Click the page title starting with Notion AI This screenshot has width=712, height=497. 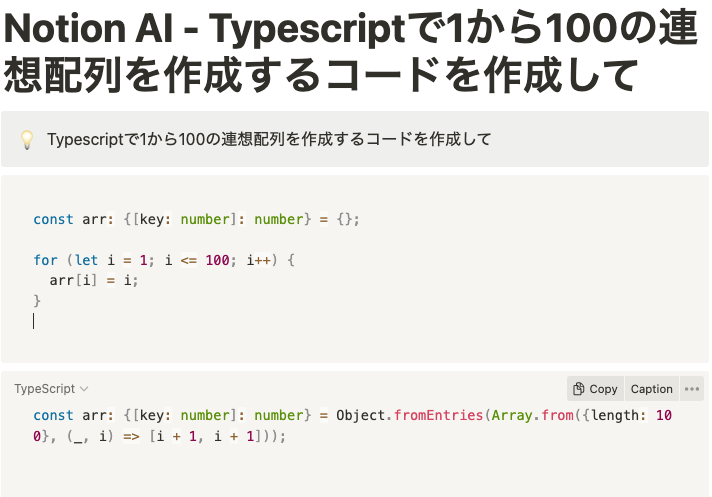pyautogui.click(x=350, y=51)
